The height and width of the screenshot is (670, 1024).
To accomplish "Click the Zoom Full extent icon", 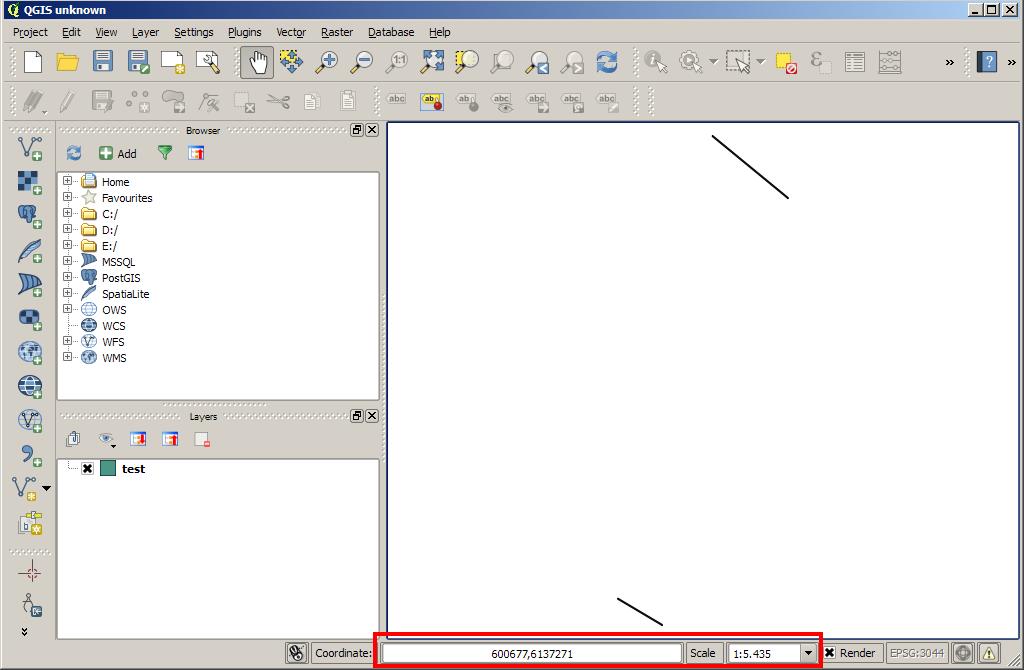I will click(x=432, y=62).
